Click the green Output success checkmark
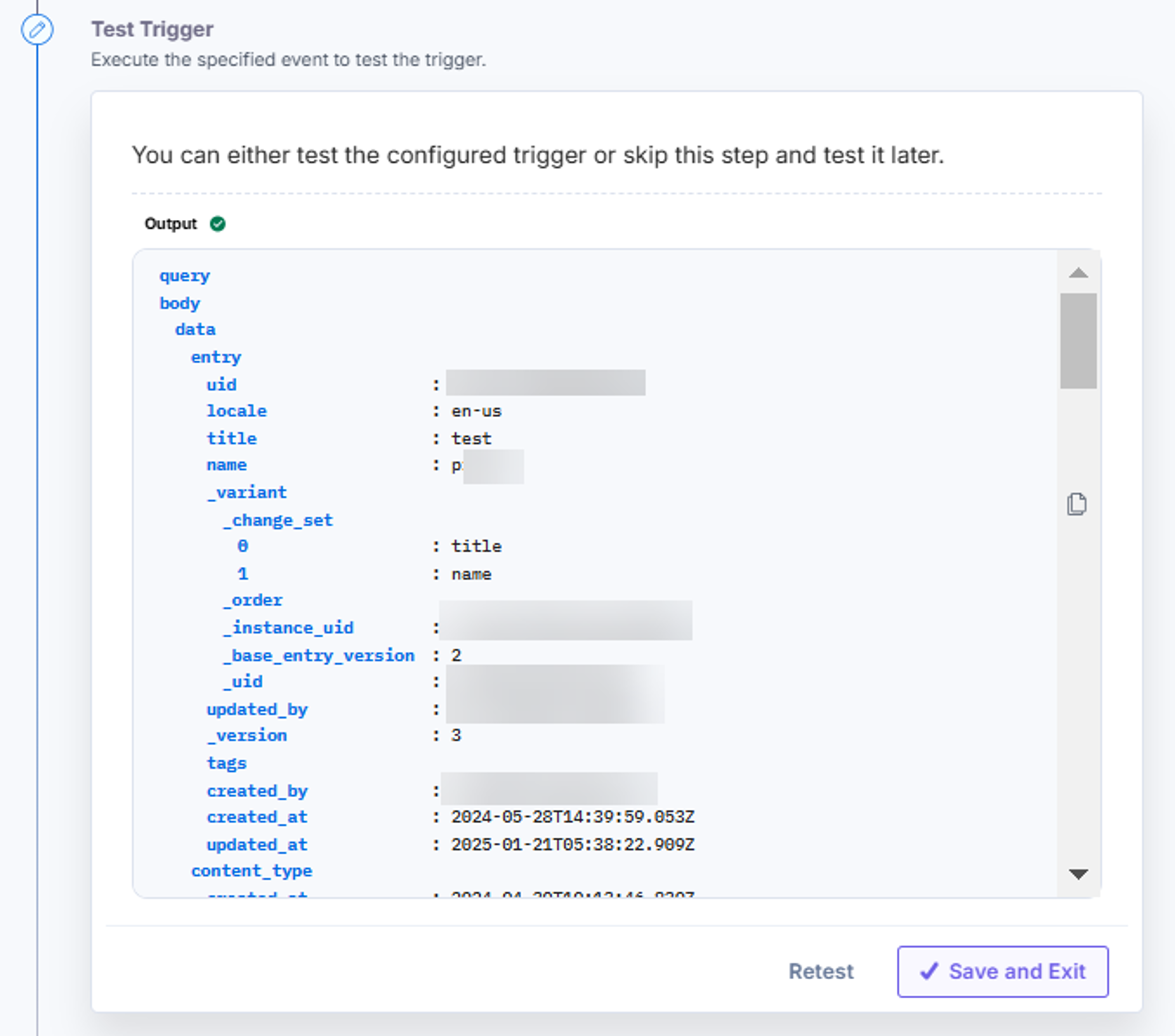This screenshot has width=1175, height=1036. tap(218, 224)
